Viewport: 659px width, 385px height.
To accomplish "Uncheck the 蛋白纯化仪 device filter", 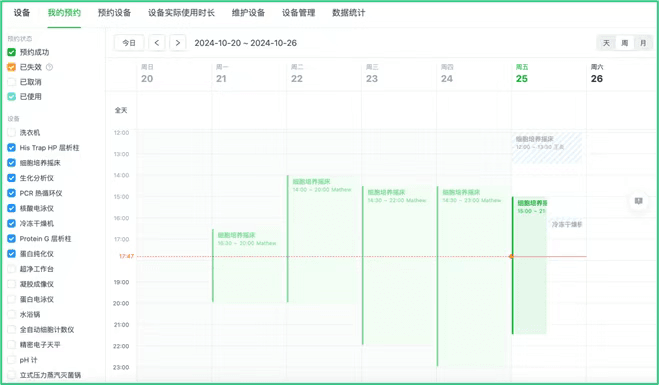I will point(11,253).
